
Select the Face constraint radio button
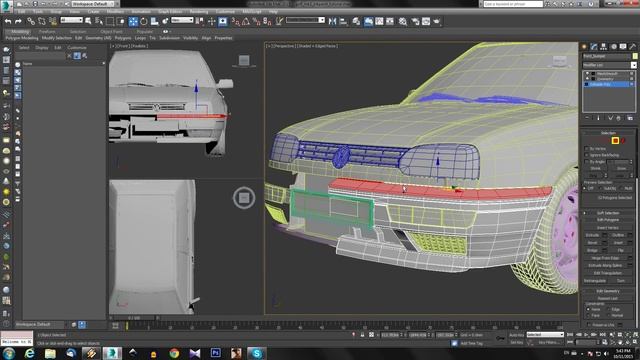588,316
